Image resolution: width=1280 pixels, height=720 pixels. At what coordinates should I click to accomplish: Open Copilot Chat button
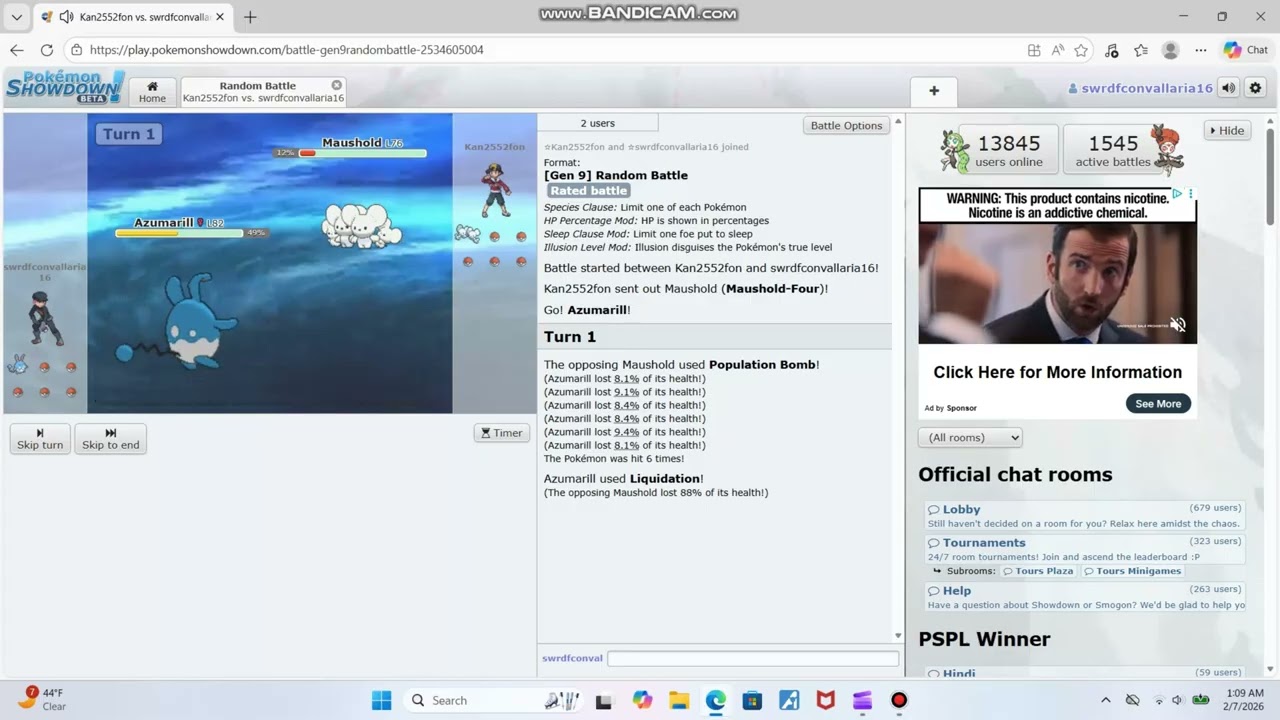point(1246,50)
